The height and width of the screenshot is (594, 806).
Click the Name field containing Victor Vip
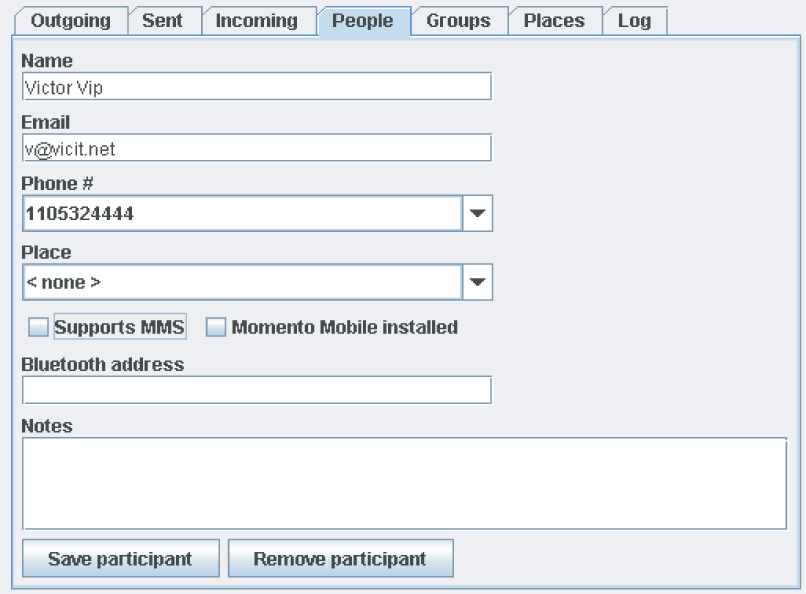pyautogui.click(x=256, y=87)
